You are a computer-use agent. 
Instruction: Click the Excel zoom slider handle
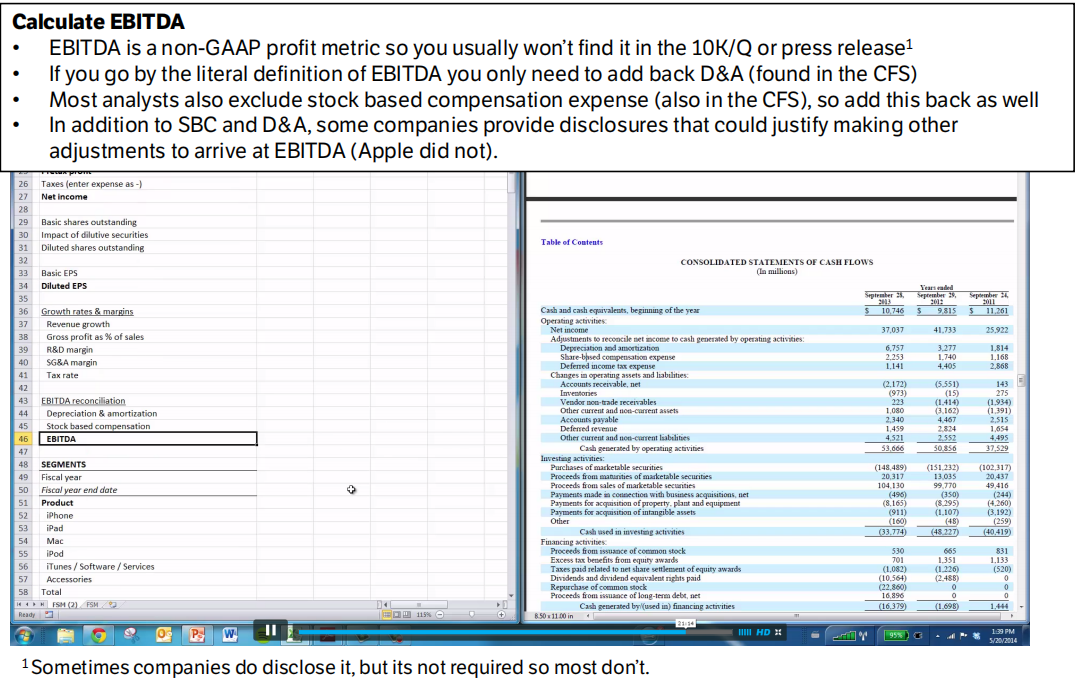click(x=472, y=614)
